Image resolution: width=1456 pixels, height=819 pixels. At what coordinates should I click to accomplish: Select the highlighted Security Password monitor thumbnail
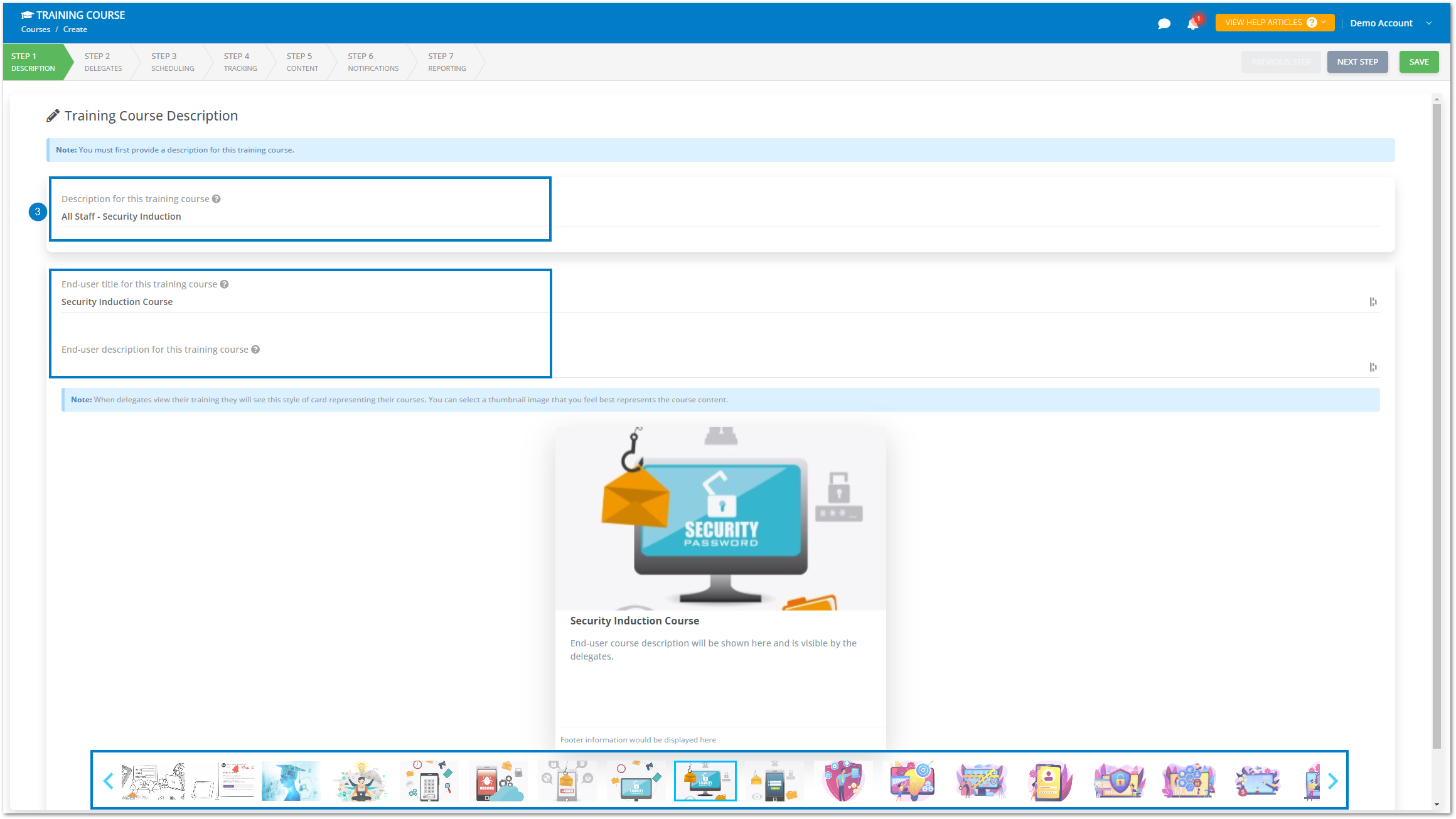click(705, 781)
